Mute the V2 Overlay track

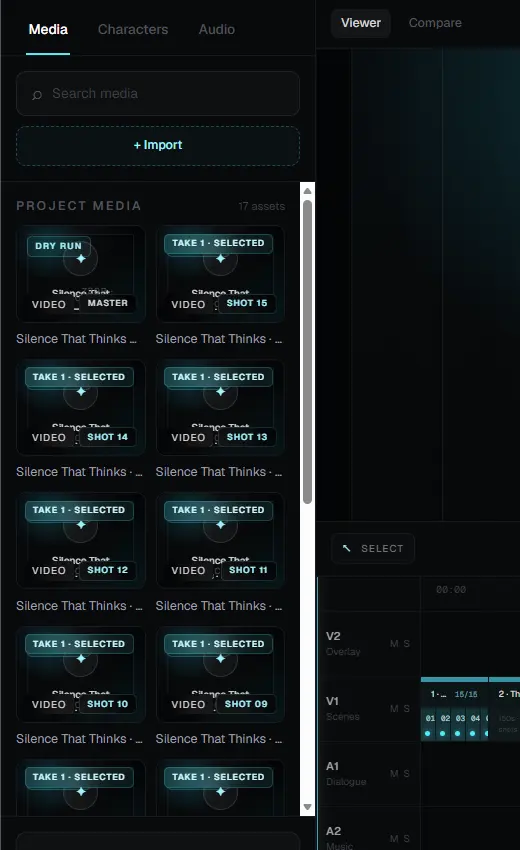(394, 643)
